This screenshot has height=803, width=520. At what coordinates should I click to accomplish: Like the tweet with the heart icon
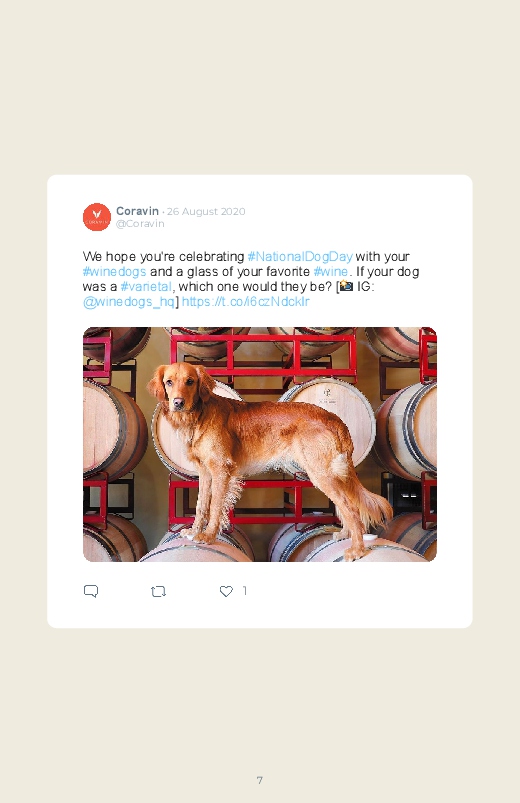click(x=226, y=591)
